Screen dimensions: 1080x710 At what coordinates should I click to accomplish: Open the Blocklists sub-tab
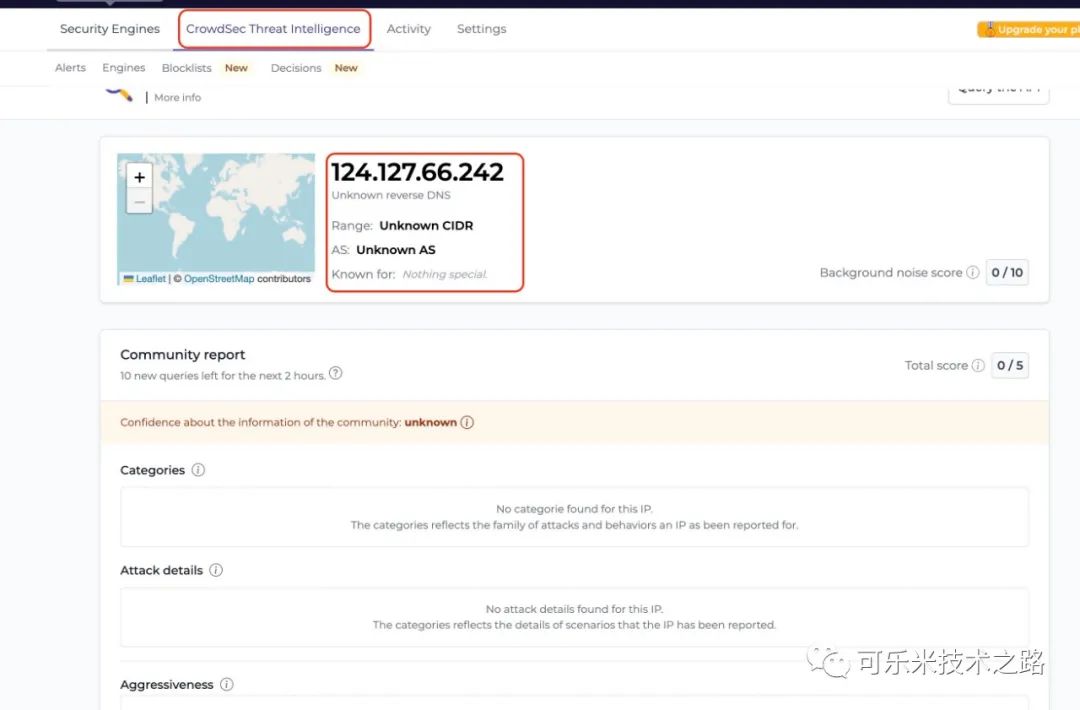[x=186, y=67]
